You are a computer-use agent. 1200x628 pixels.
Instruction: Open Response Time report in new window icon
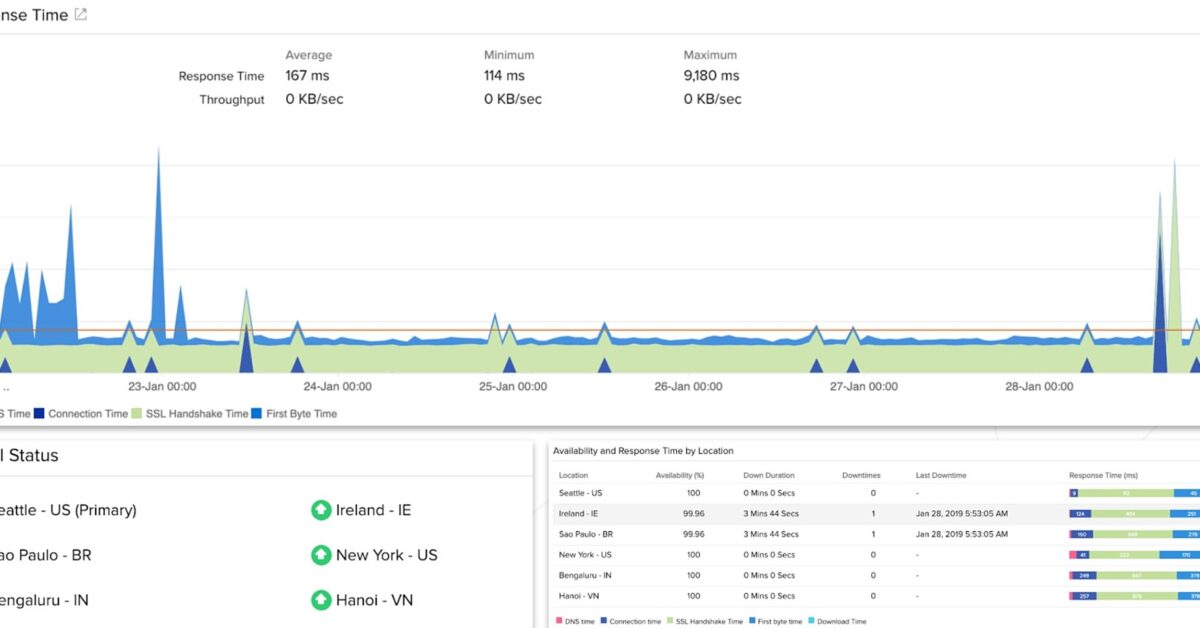[80, 15]
